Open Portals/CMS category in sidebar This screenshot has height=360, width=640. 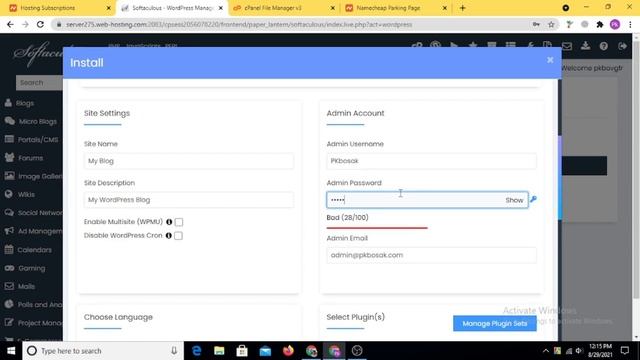click(32, 140)
